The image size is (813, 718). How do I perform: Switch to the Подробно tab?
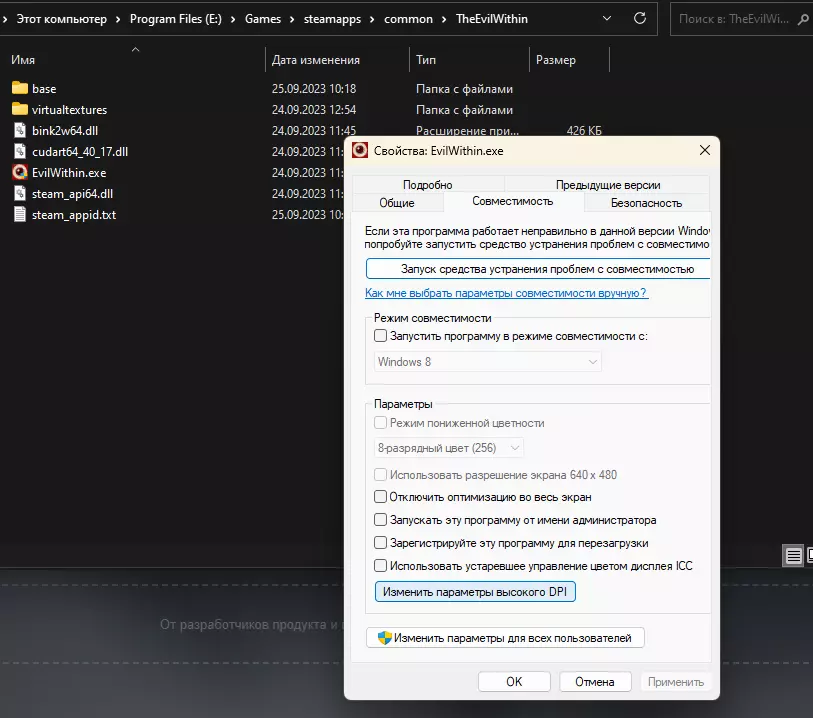tap(428, 185)
